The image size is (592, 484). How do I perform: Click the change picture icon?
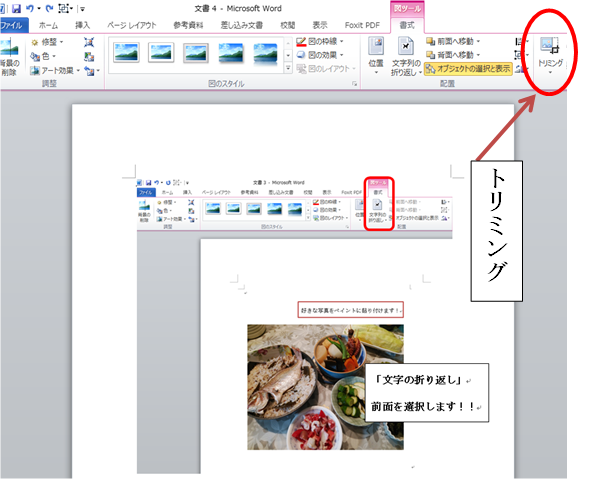pos(89,57)
